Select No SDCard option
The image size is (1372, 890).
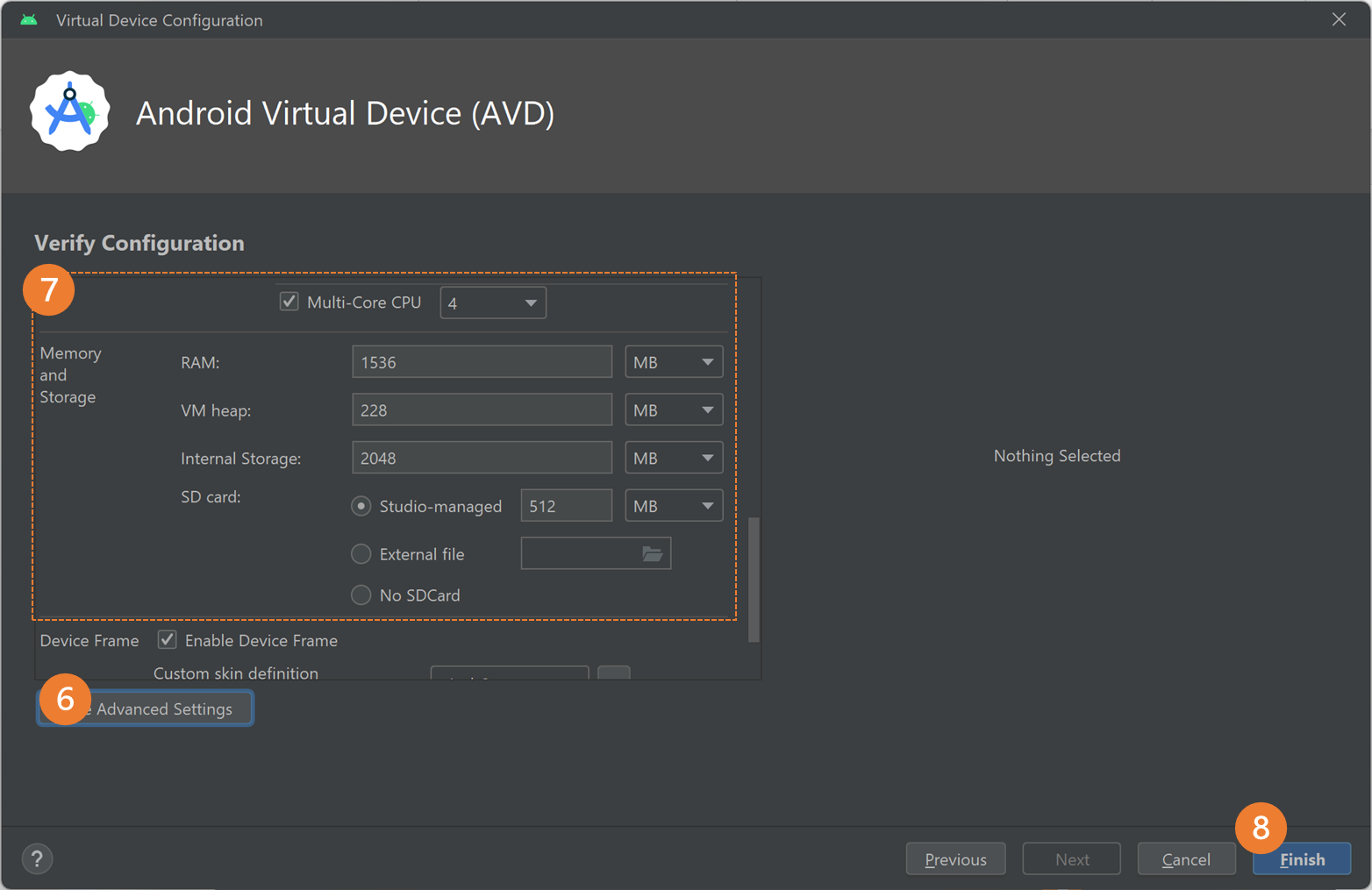(361, 595)
